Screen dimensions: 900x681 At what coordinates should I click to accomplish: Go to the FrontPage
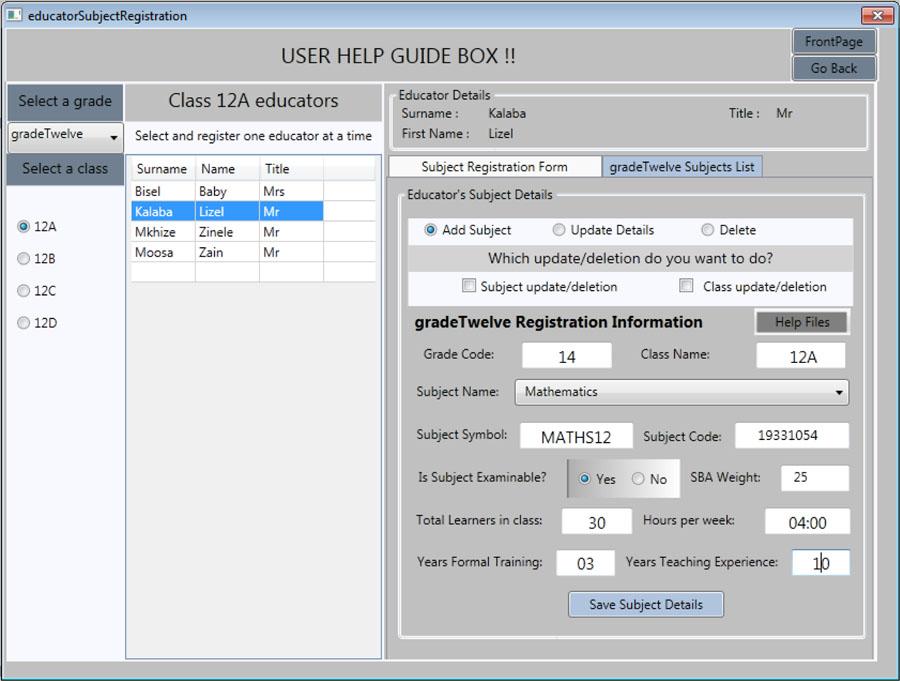click(833, 42)
